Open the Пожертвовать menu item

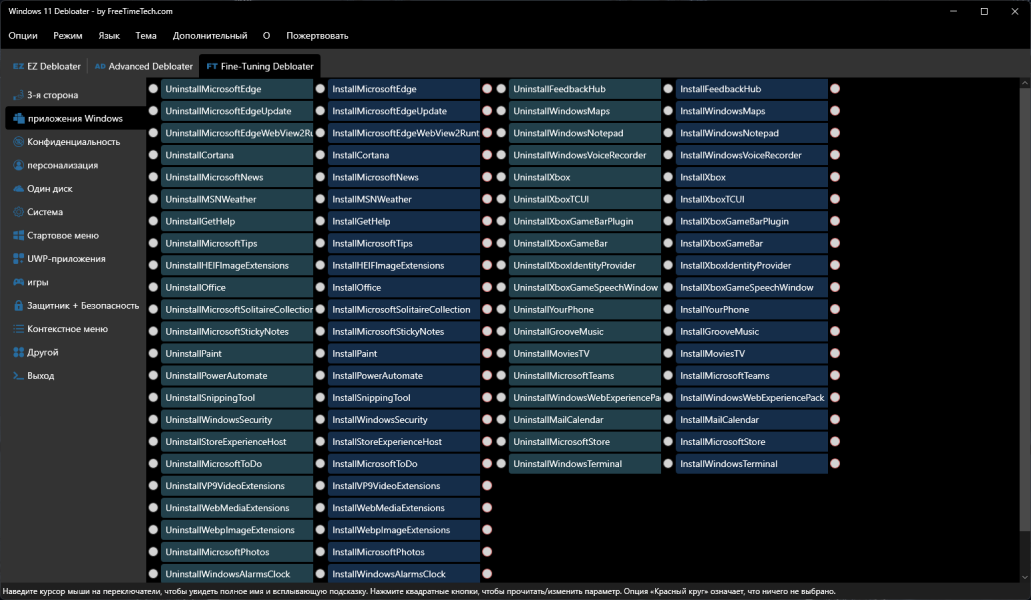tap(317, 35)
